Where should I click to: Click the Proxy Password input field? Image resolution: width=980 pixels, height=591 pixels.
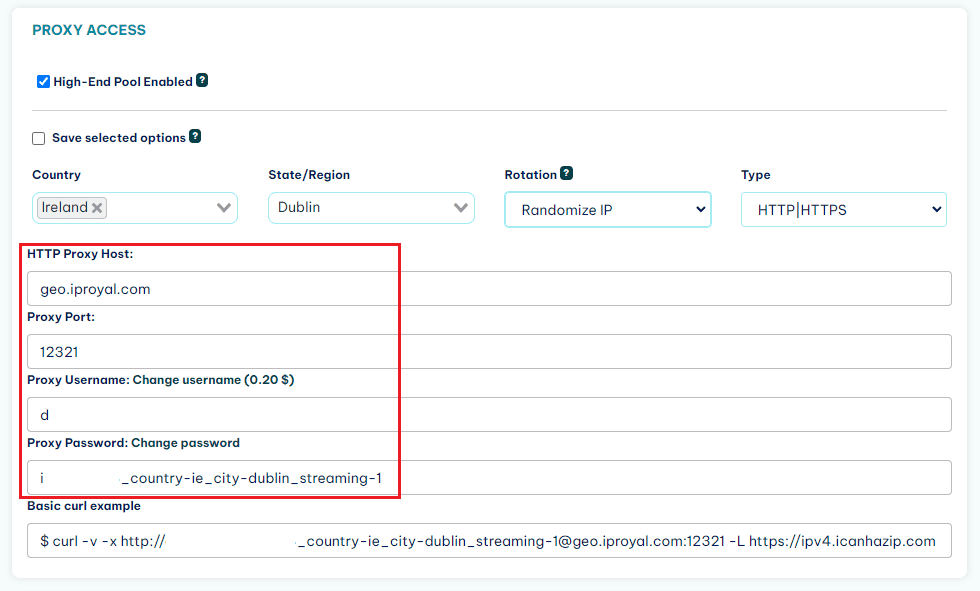(x=489, y=478)
